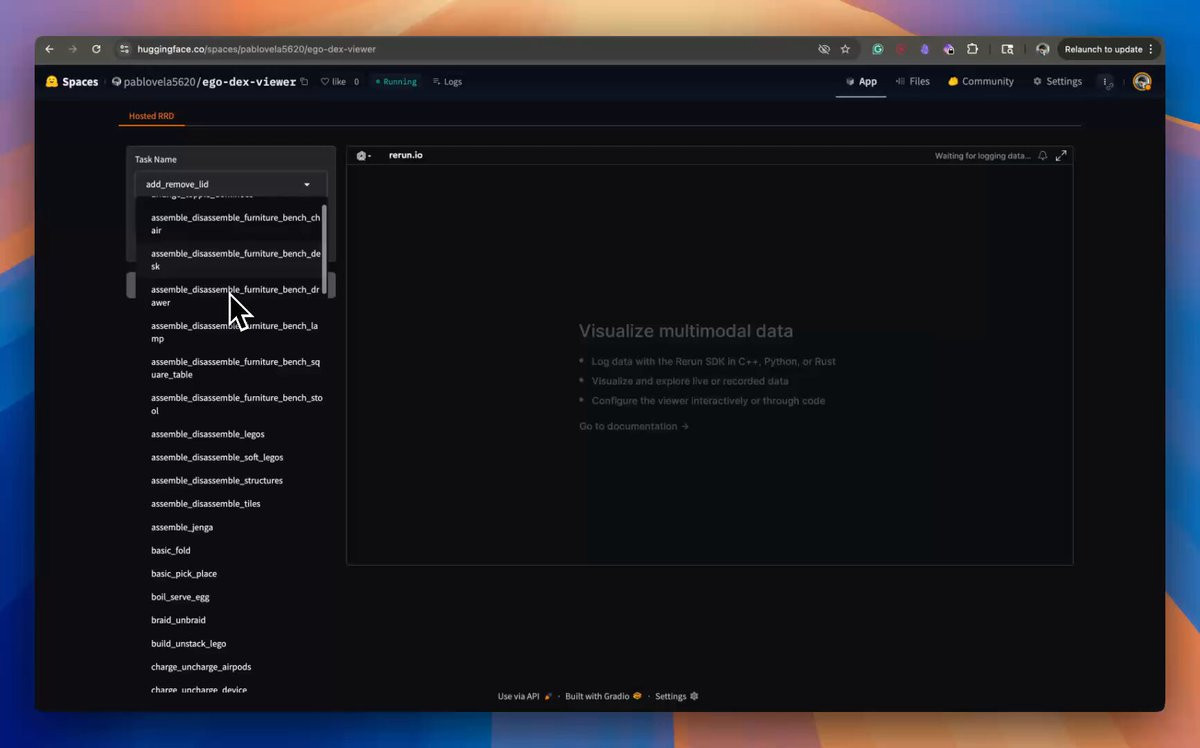Click the crossed-out eye icon in address bar
The height and width of the screenshot is (748, 1200).
tap(824, 49)
